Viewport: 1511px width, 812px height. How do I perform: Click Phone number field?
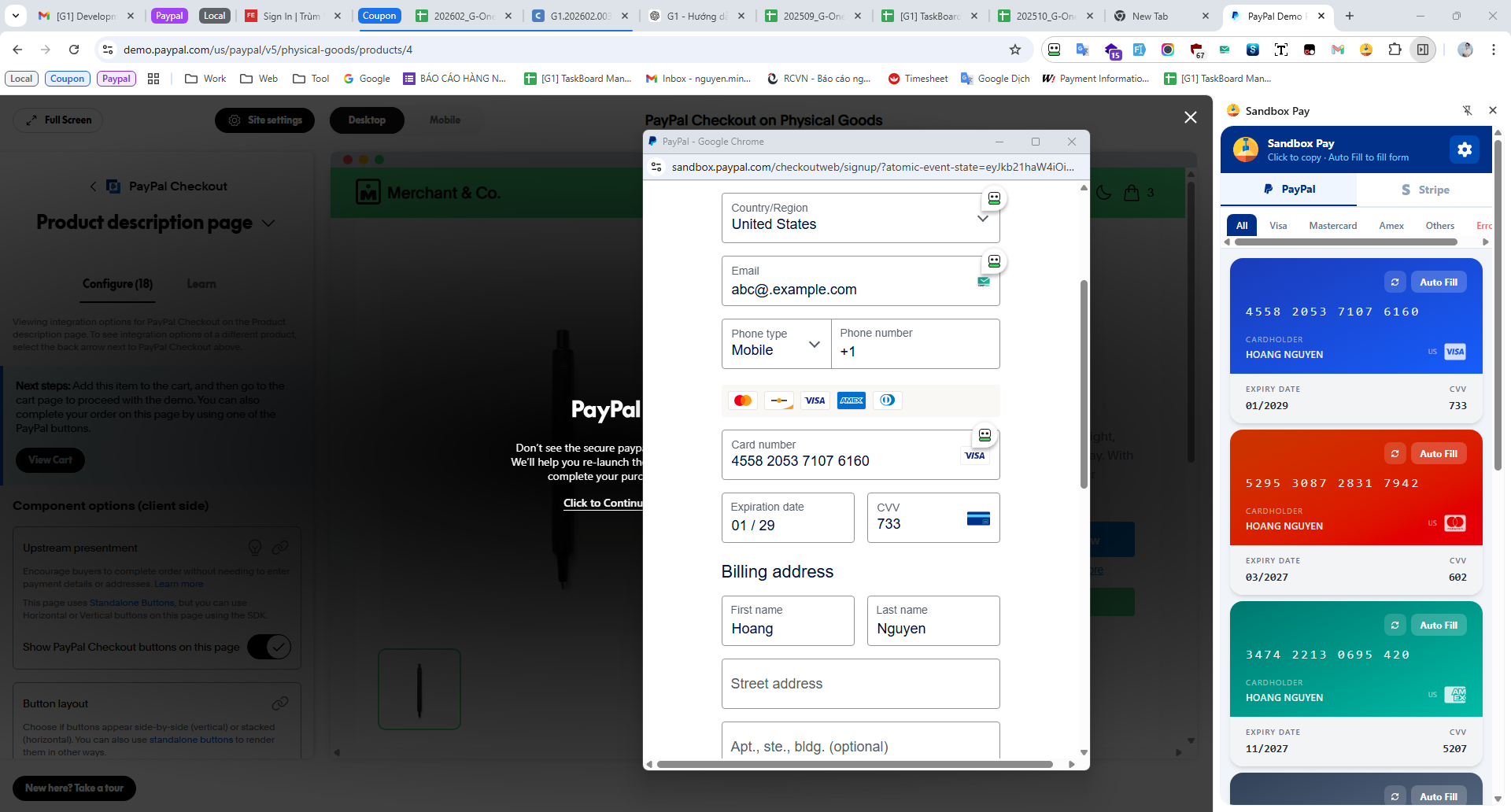916,344
